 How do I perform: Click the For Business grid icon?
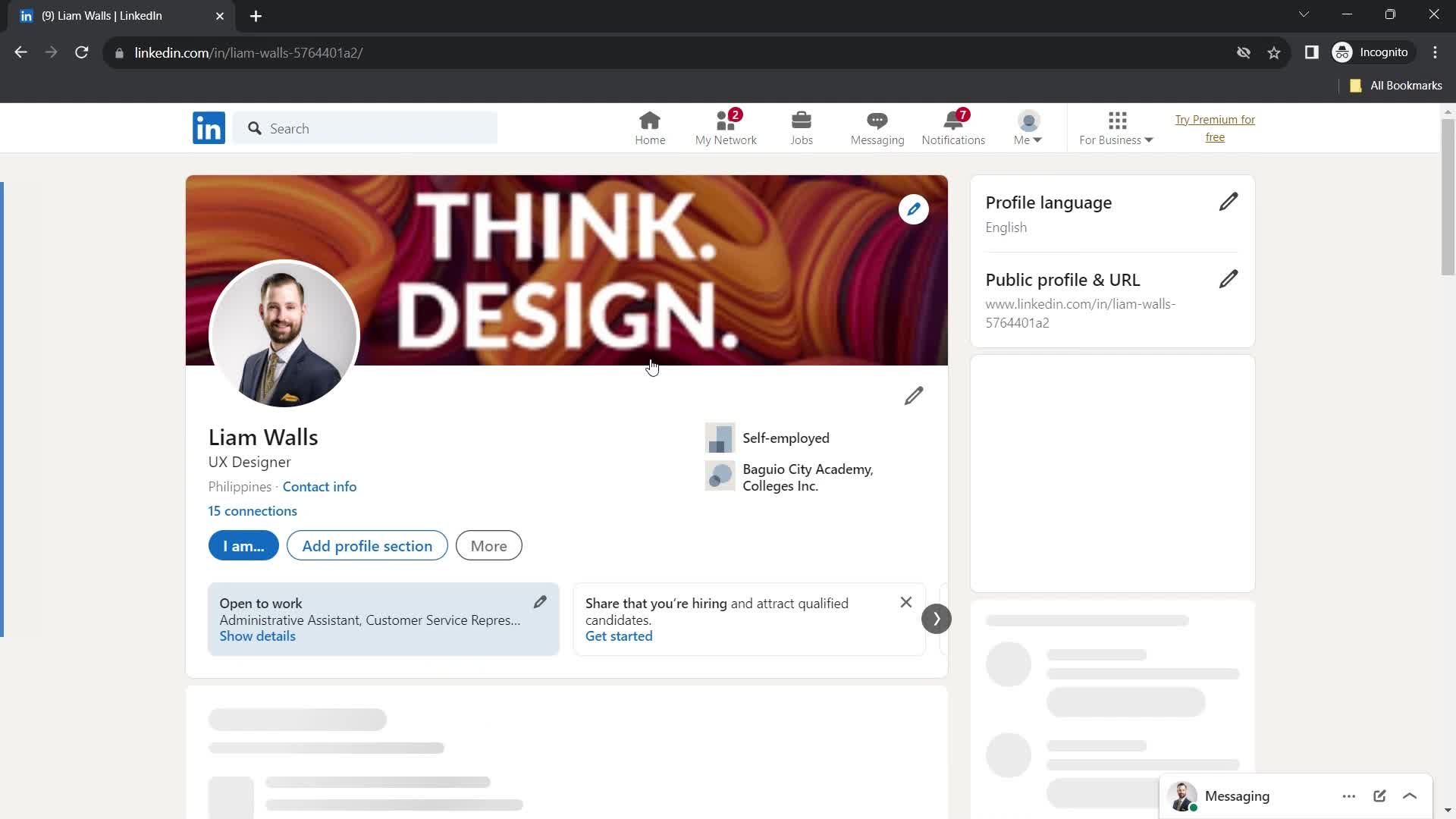pyautogui.click(x=1117, y=120)
